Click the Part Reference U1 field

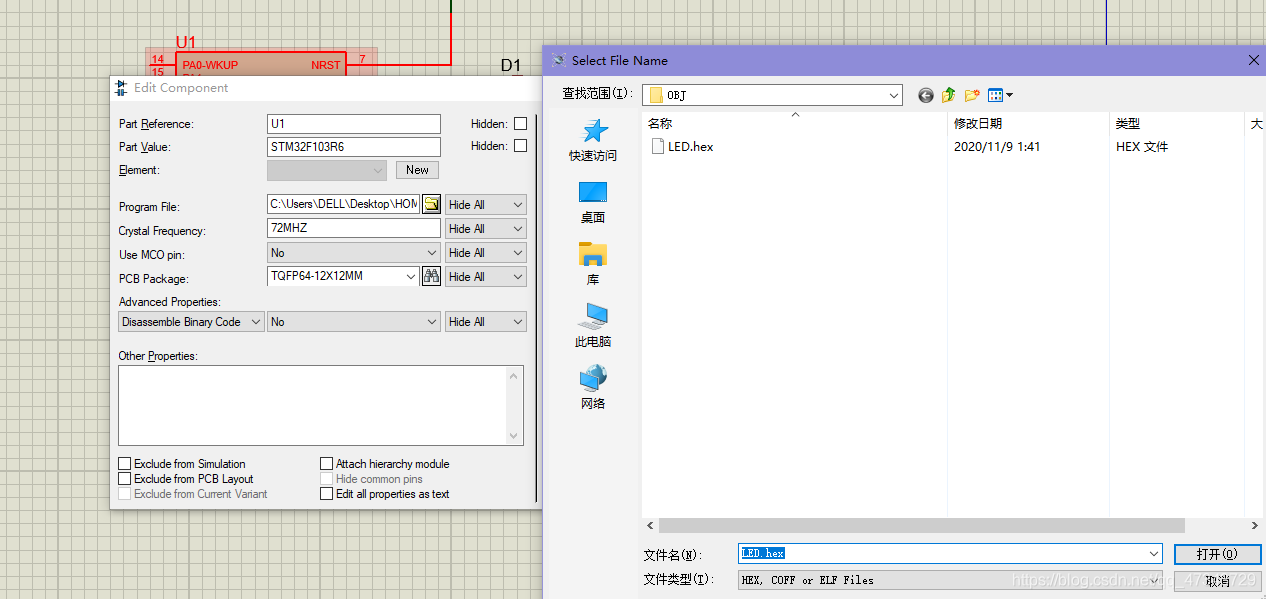pyautogui.click(x=354, y=124)
